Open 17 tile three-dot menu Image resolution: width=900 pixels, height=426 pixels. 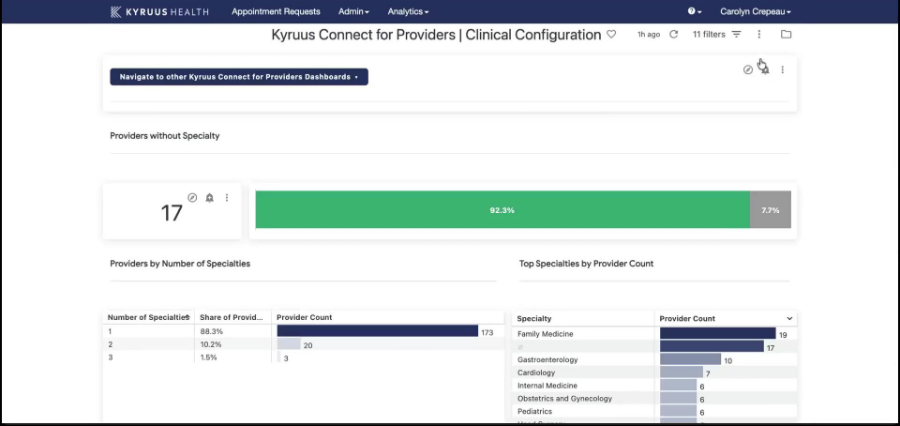click(227, 197)
